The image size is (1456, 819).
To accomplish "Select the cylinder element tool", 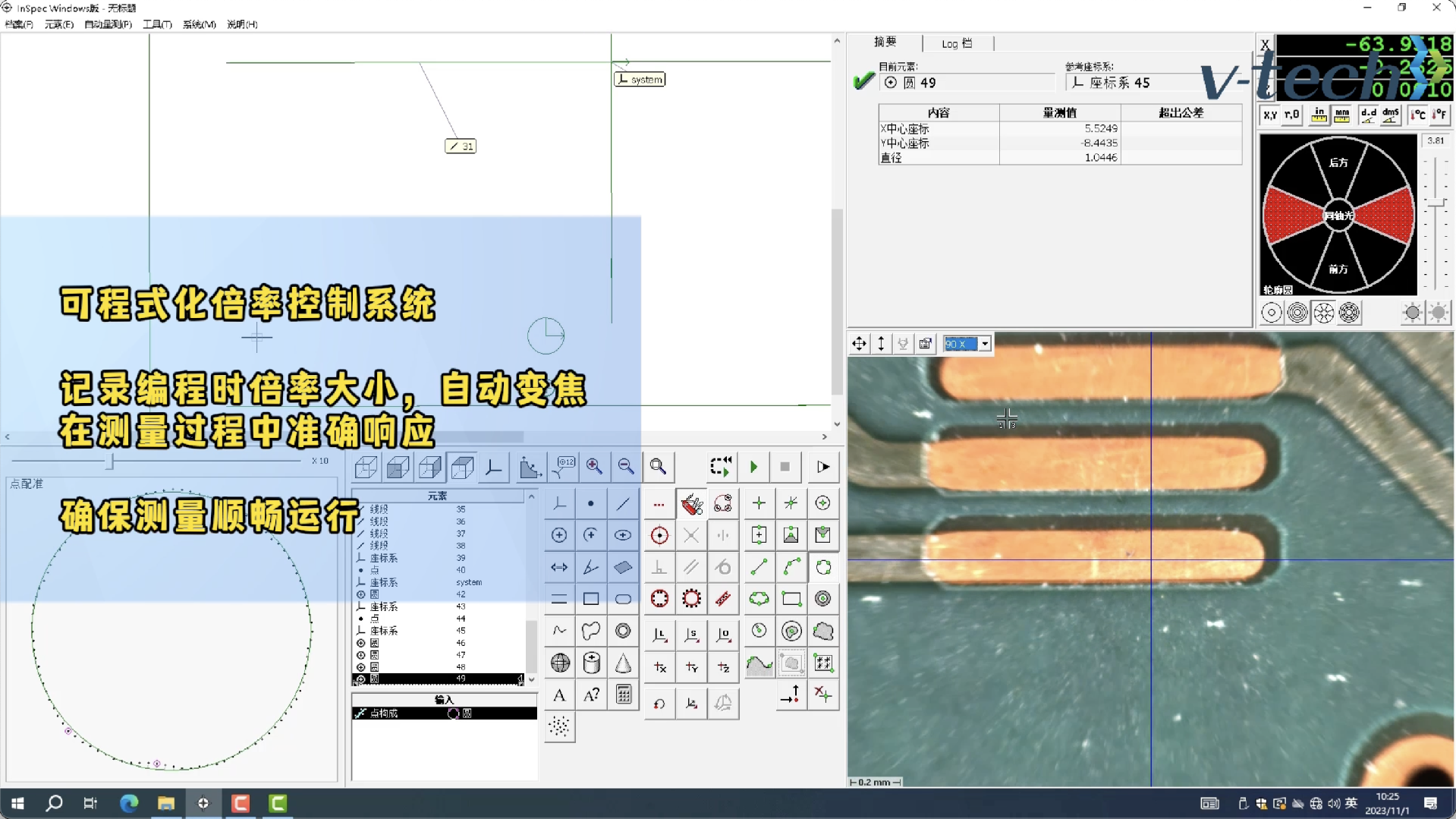I will point(591,663).
